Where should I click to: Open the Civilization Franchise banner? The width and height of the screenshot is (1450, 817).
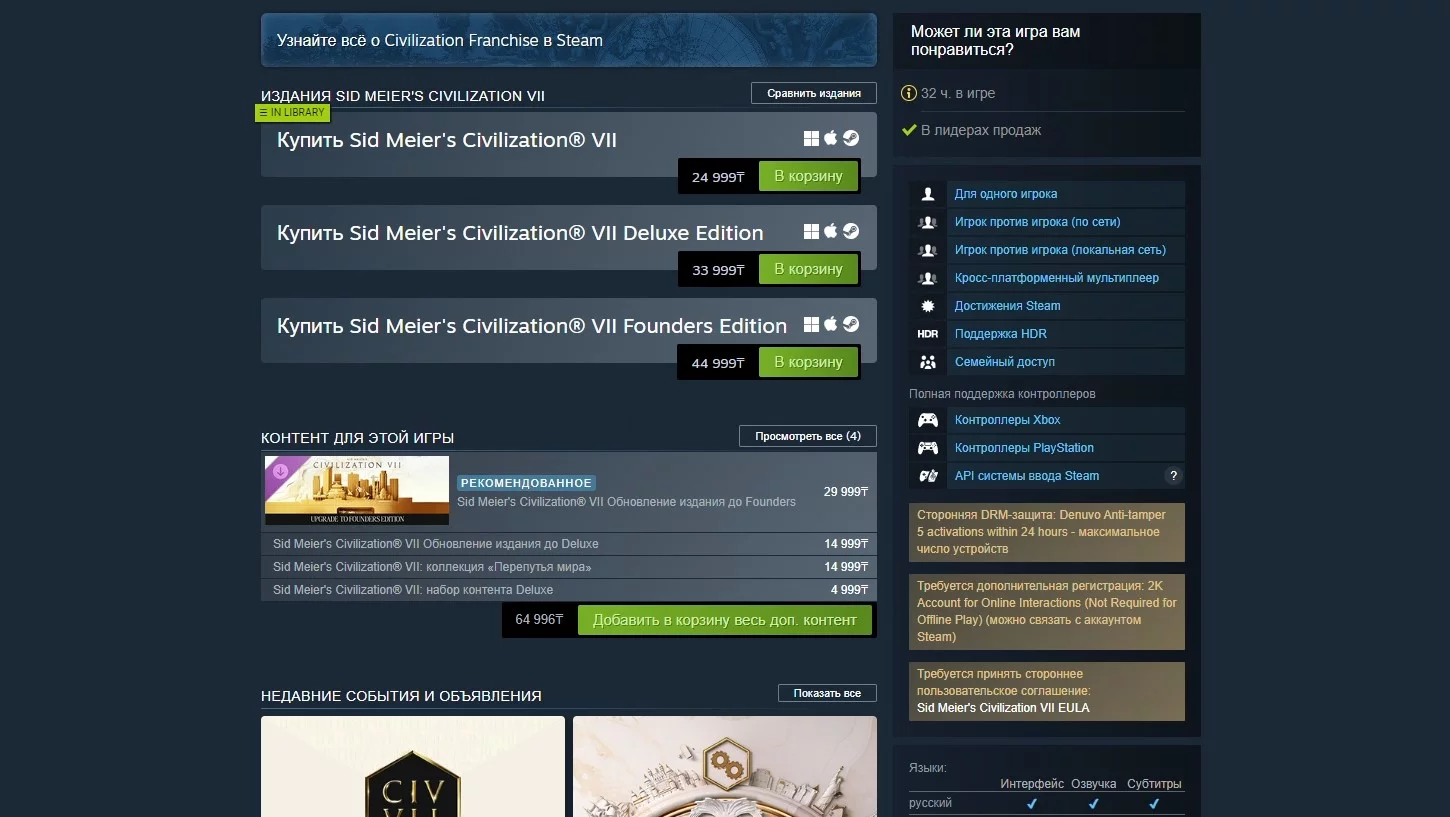click(568, 40)
